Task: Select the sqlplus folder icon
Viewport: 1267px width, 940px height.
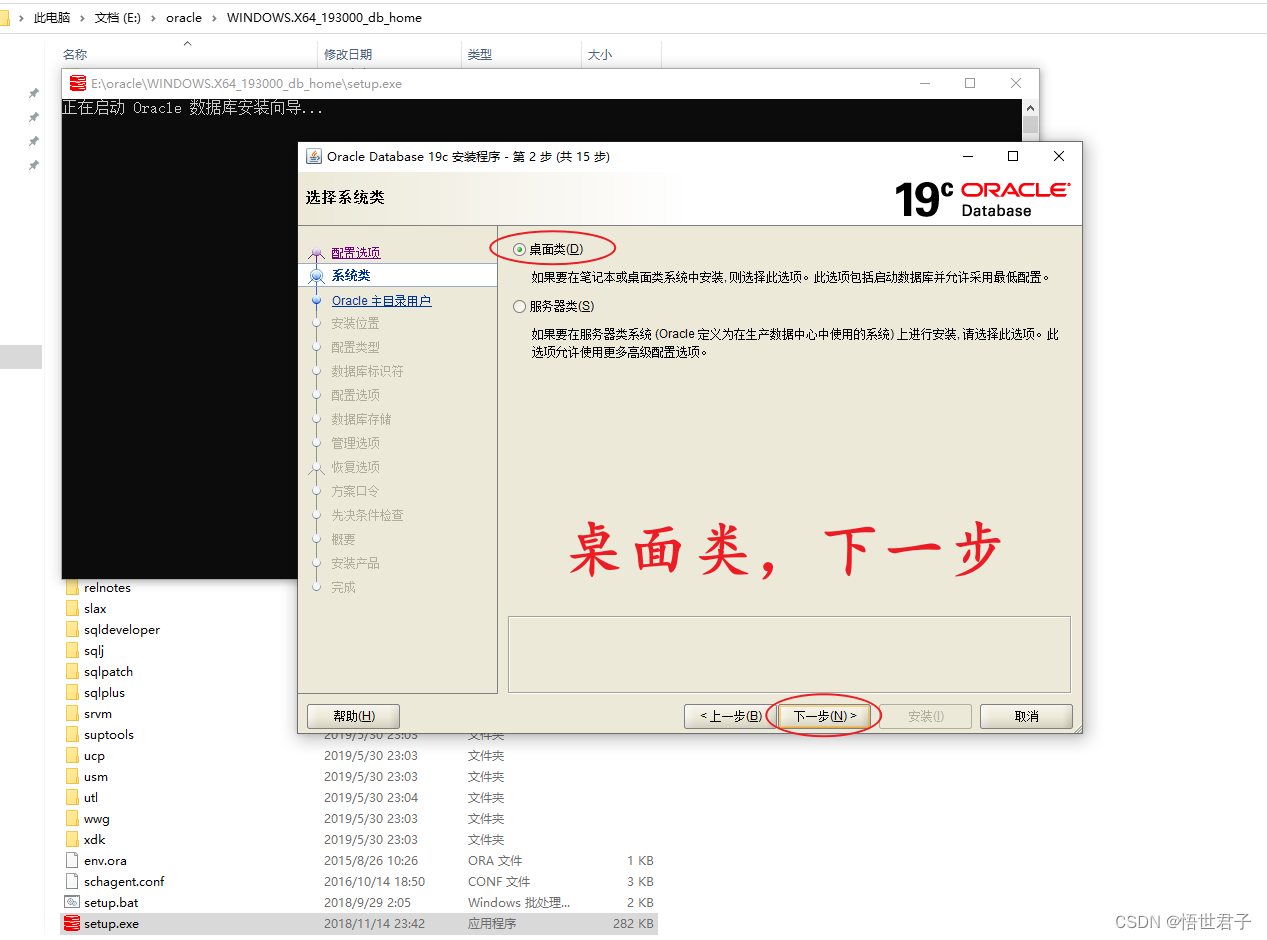Action: tap(71, 692)
